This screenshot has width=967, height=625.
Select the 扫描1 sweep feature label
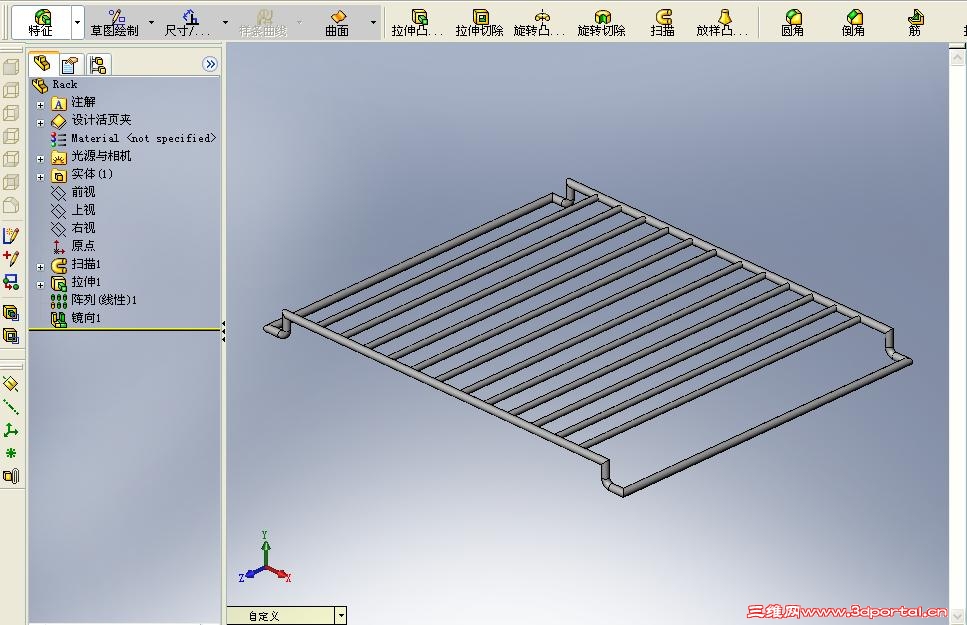tap(86, 264)
